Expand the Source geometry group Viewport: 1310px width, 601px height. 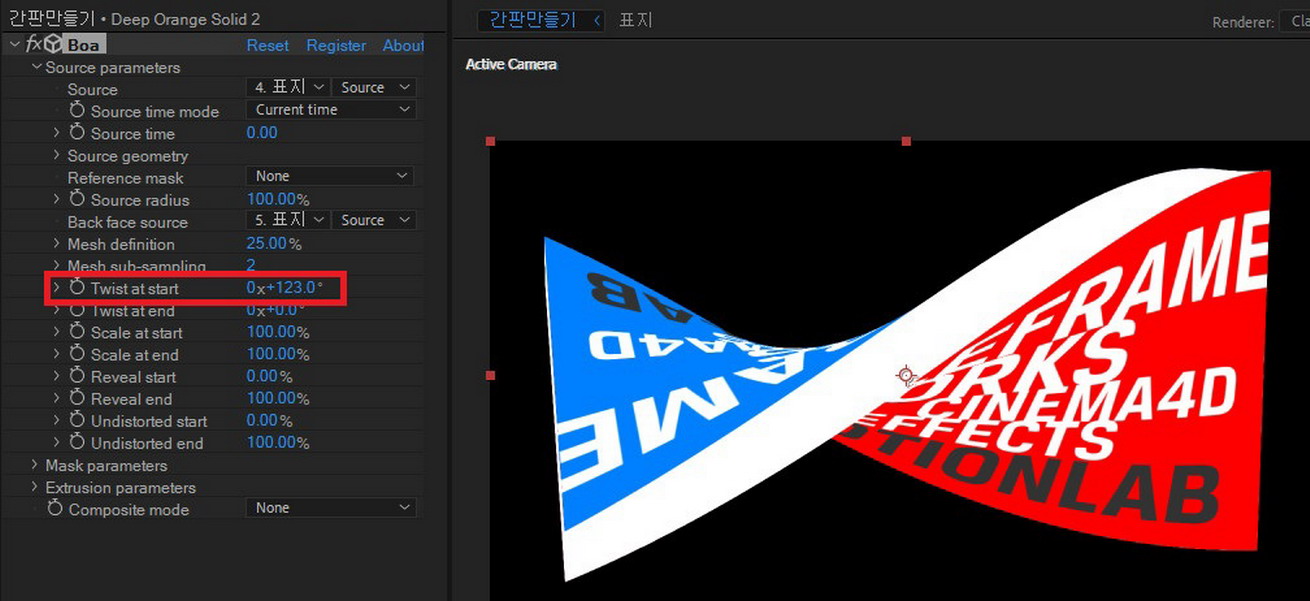click(x=57, y=155)
